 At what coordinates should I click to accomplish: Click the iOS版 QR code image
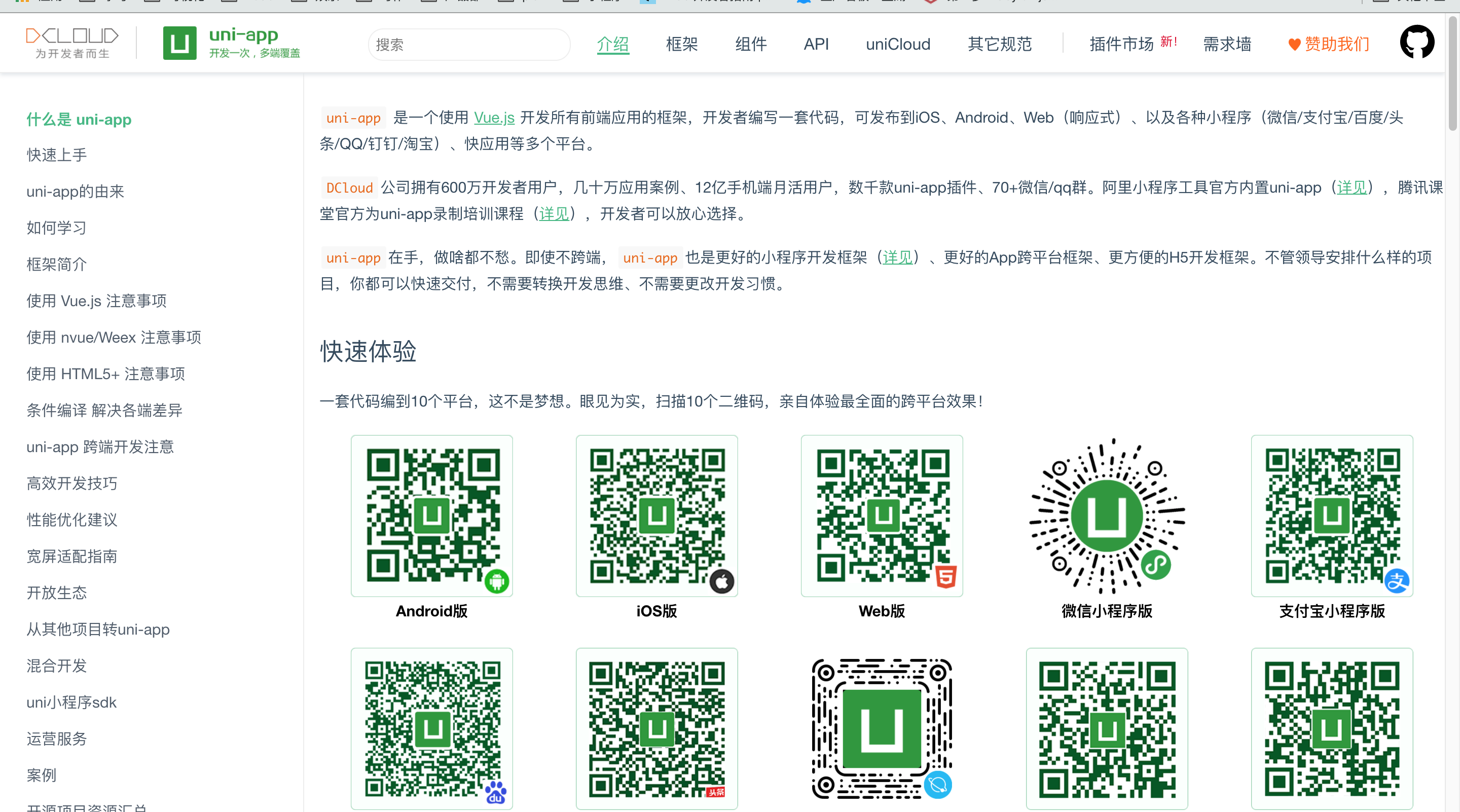pyautogui.click(x=656, y=515)
